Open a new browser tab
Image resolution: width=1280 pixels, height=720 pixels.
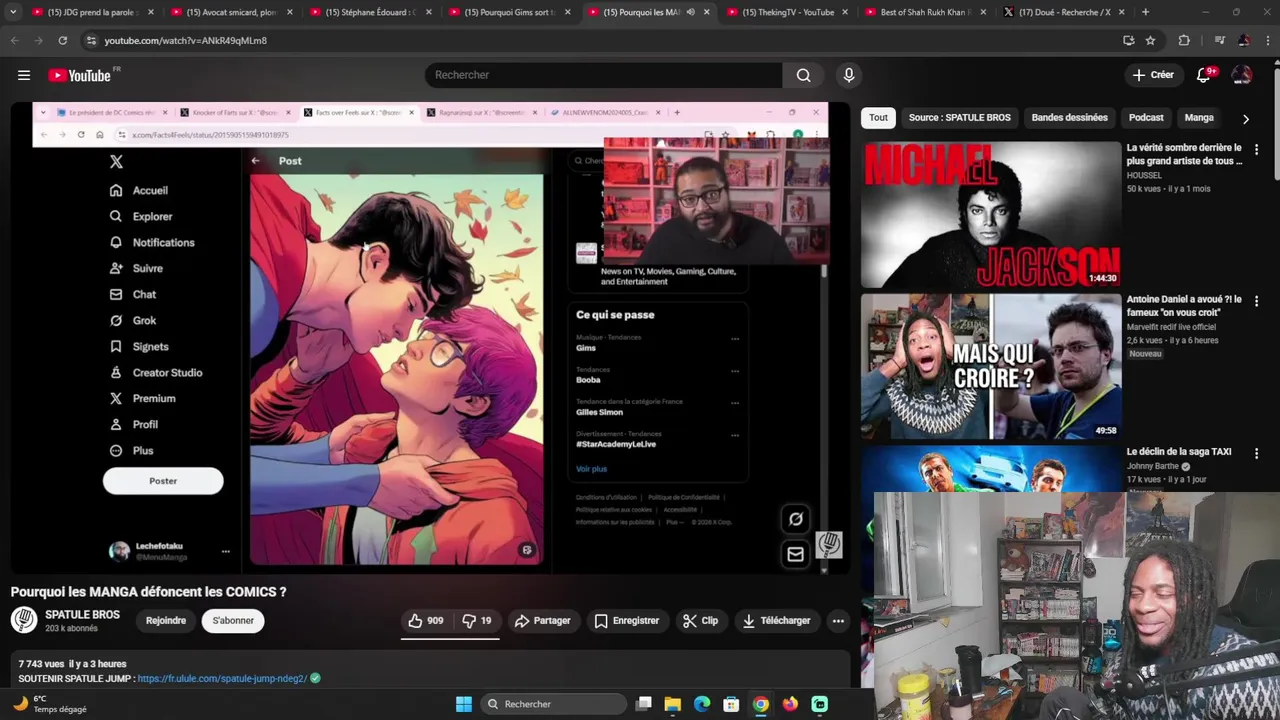(1145, 12)
